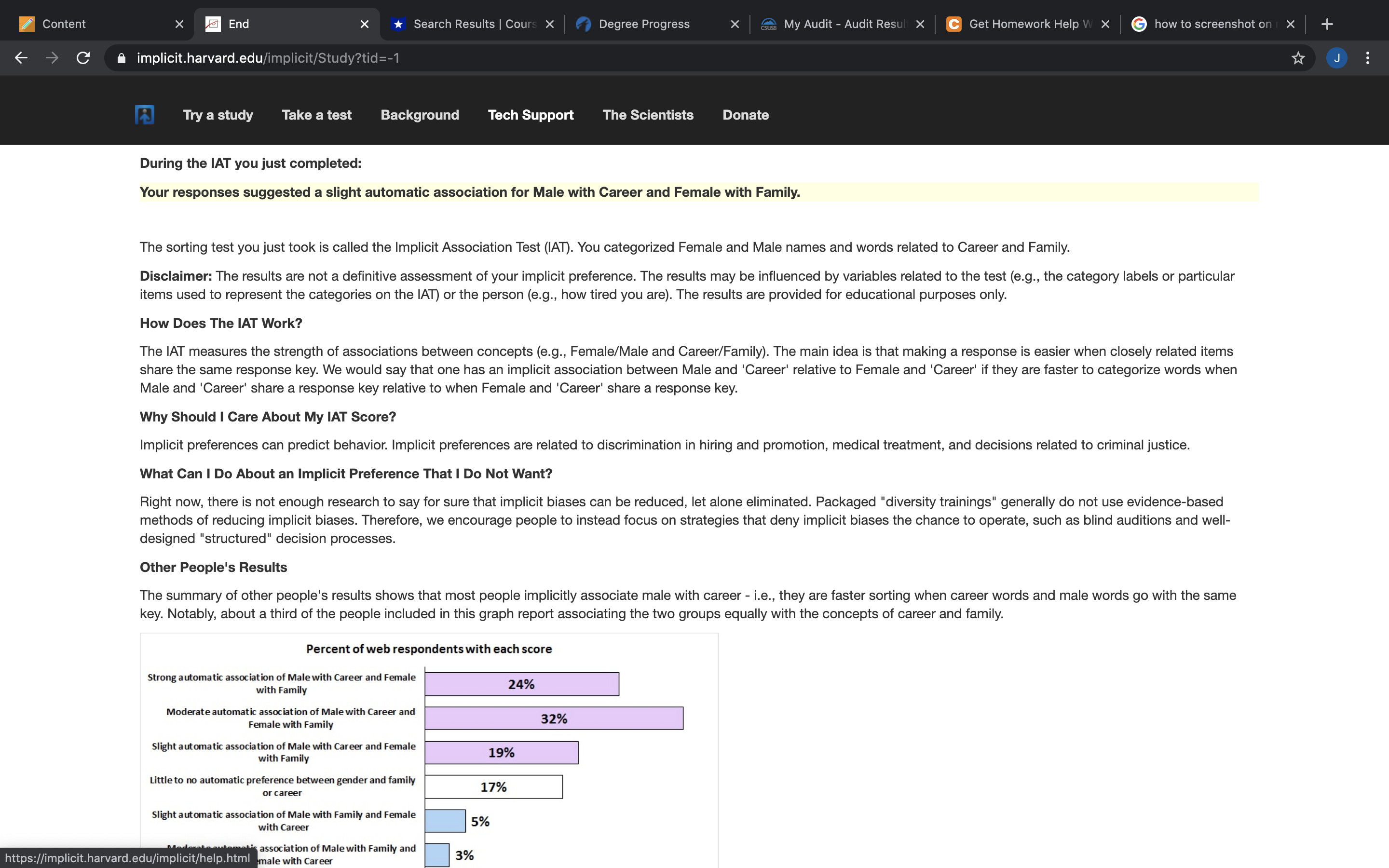Screen dimensions: 1389x868
Task: Click the Project Implicit logo
Action: (x=144, y=114)
